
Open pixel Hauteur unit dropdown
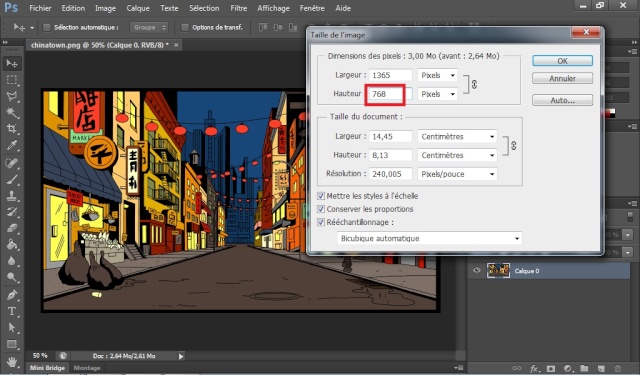coord(437,94)
